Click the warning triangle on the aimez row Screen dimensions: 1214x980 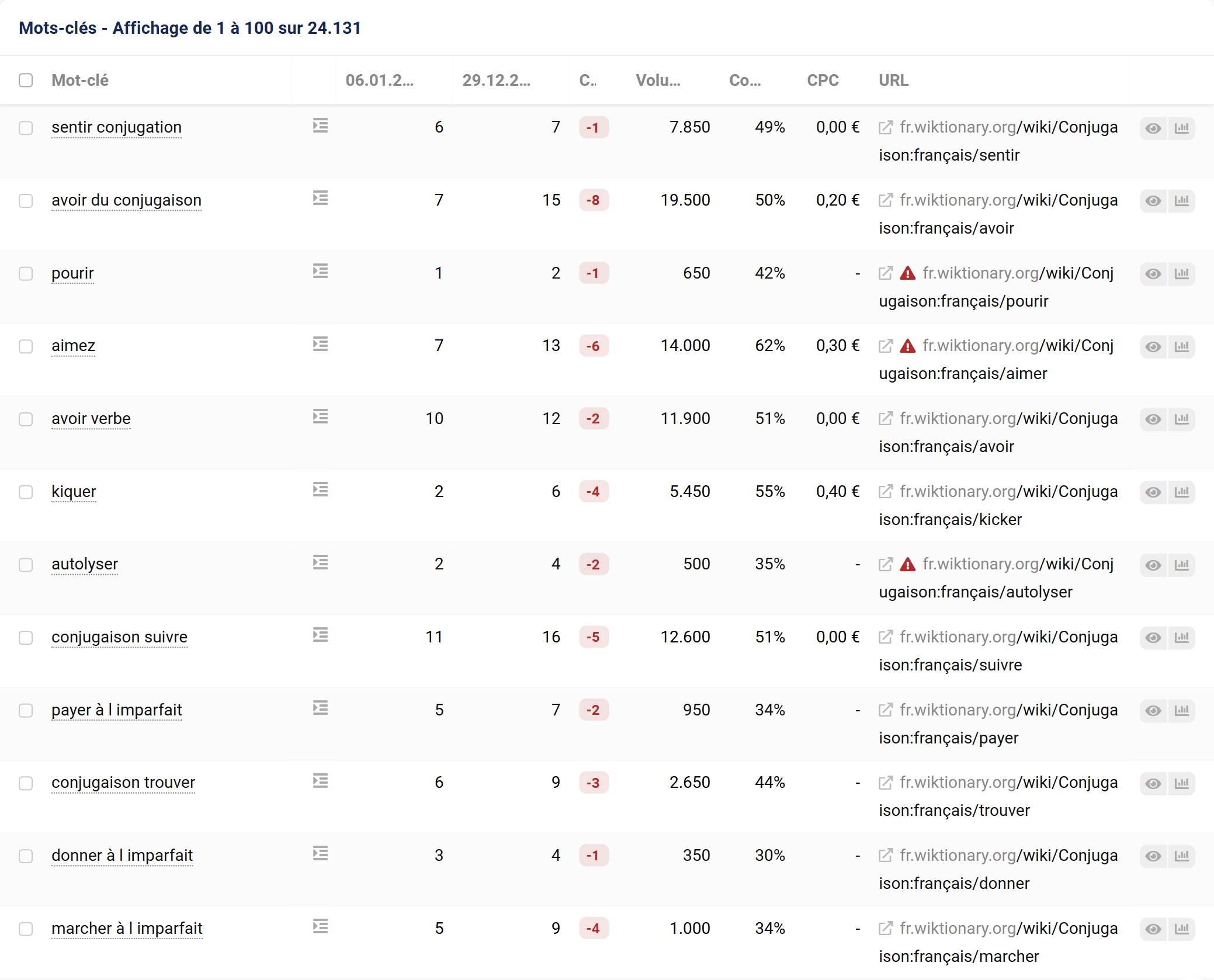(907, 346)
